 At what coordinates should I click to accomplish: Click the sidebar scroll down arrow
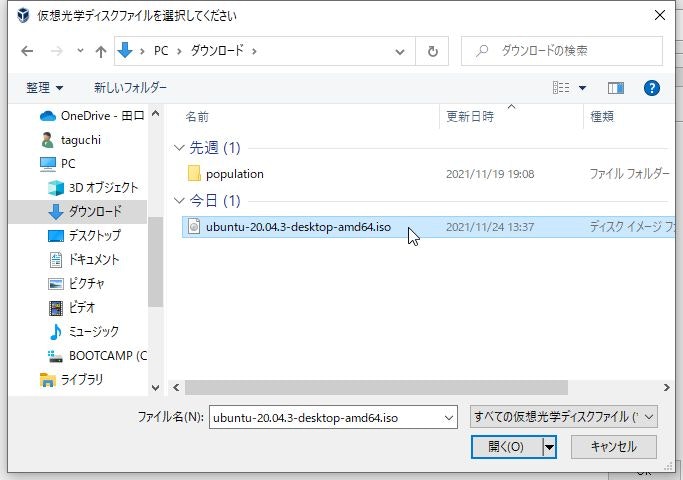click(x=156, y=388)
